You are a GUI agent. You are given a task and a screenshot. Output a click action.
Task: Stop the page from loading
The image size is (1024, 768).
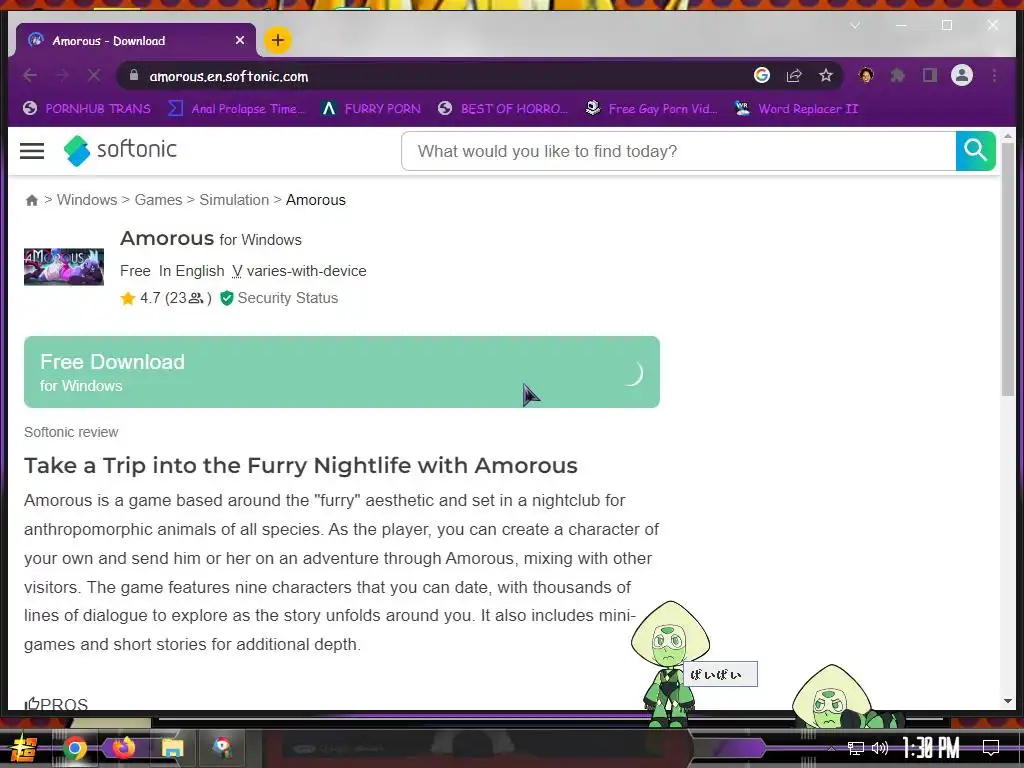(x=94, y=76)
